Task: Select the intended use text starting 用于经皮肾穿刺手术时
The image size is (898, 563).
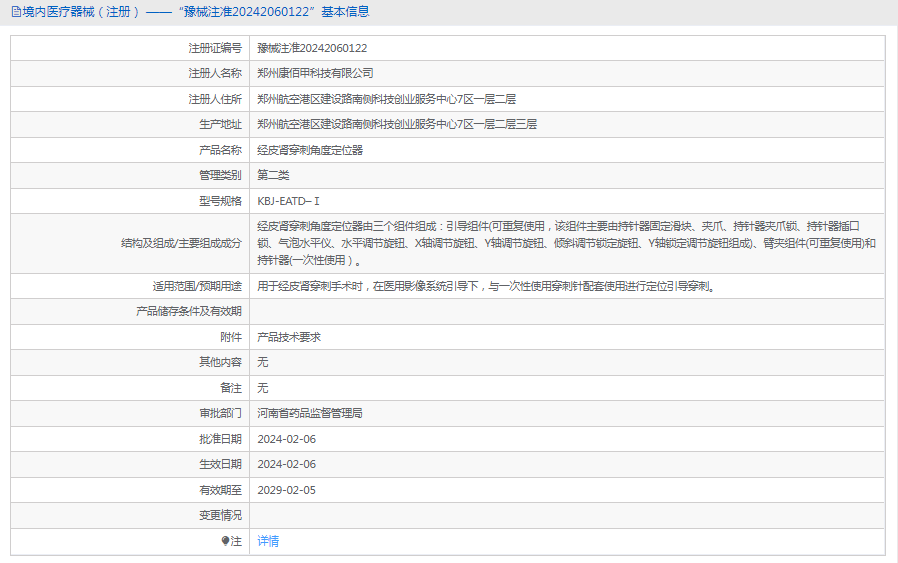Action: tap(486, 286)
